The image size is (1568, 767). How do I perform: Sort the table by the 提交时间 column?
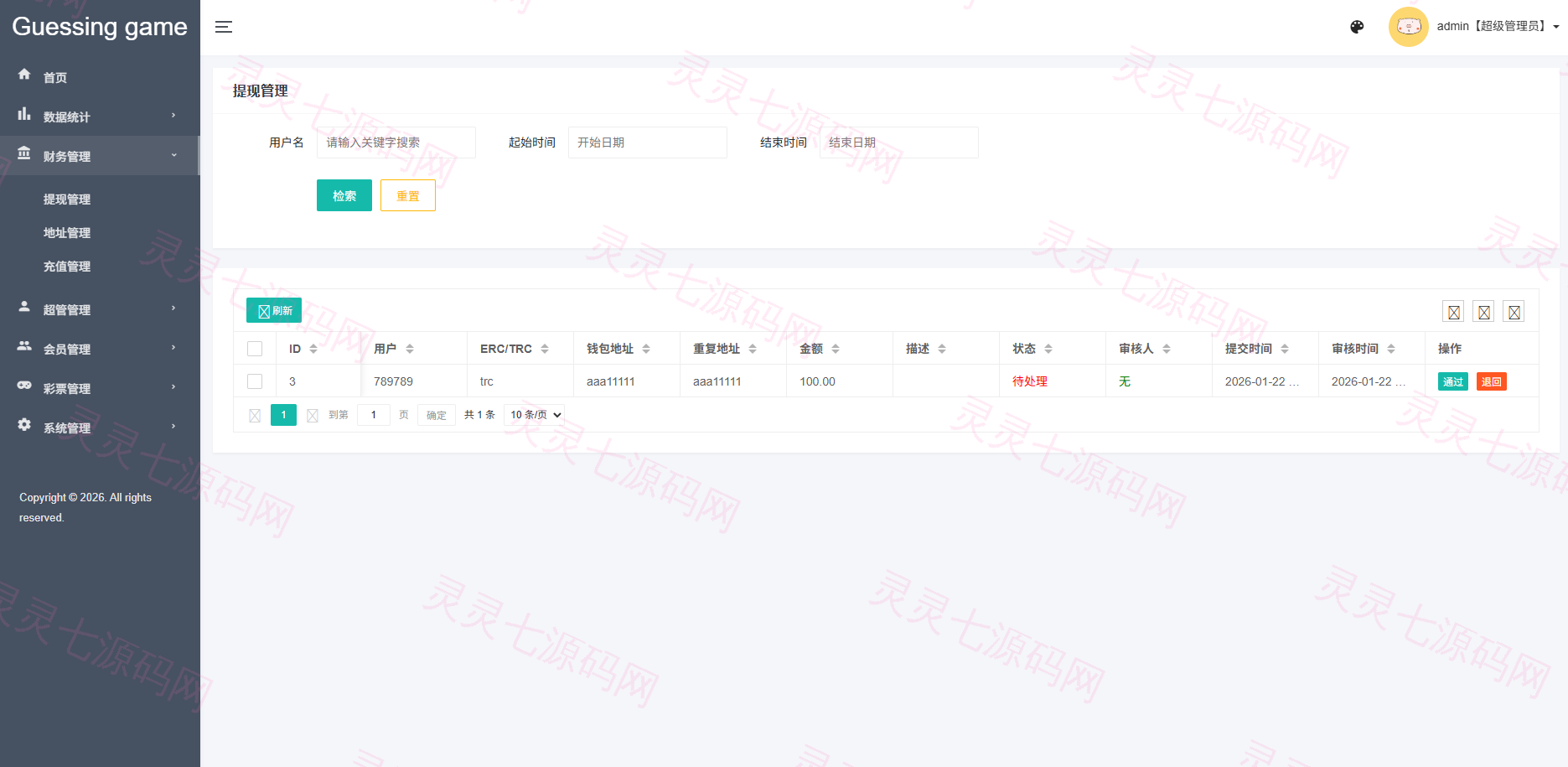(1285, 349)
